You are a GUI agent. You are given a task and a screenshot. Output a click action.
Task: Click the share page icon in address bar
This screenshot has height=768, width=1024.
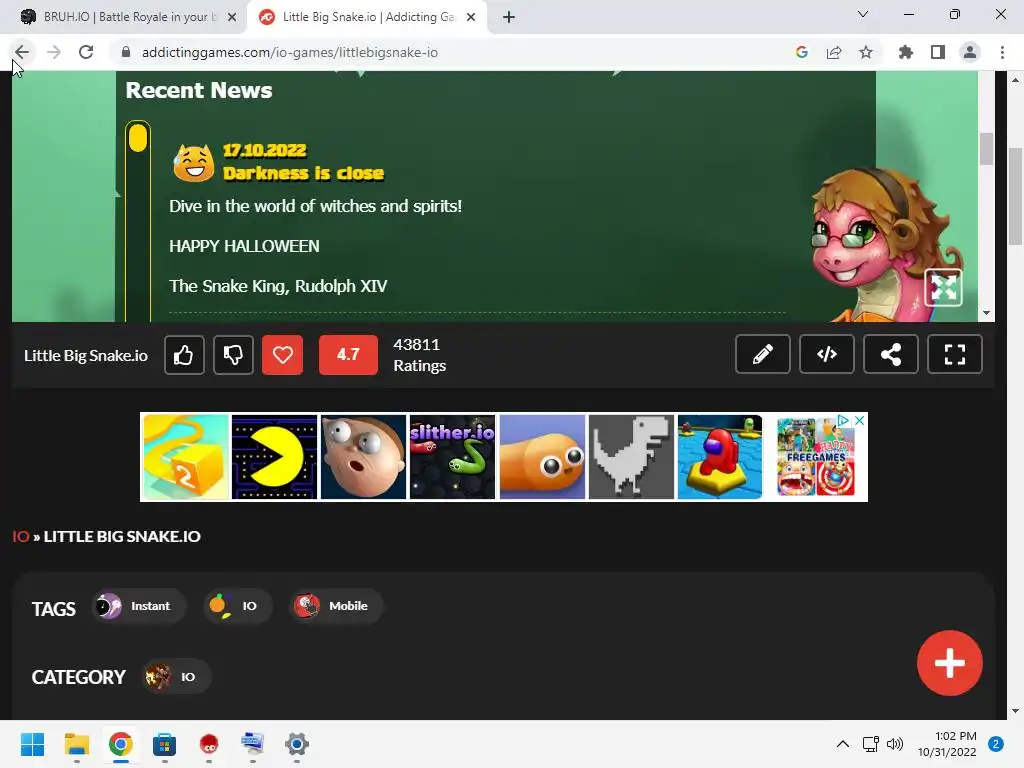[x=834, y=52]
